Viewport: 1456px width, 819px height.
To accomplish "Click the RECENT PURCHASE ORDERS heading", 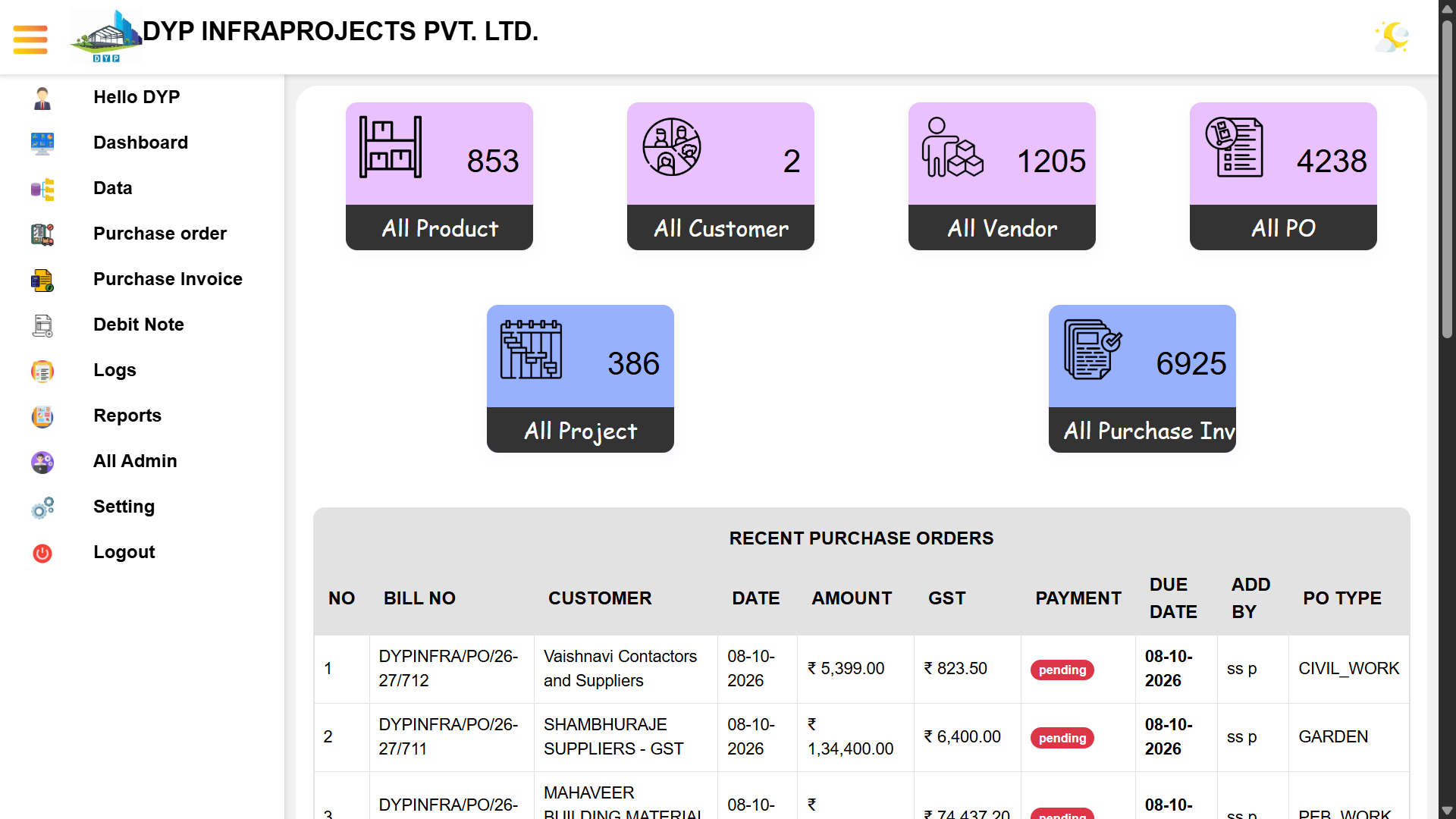I will 861,538.
